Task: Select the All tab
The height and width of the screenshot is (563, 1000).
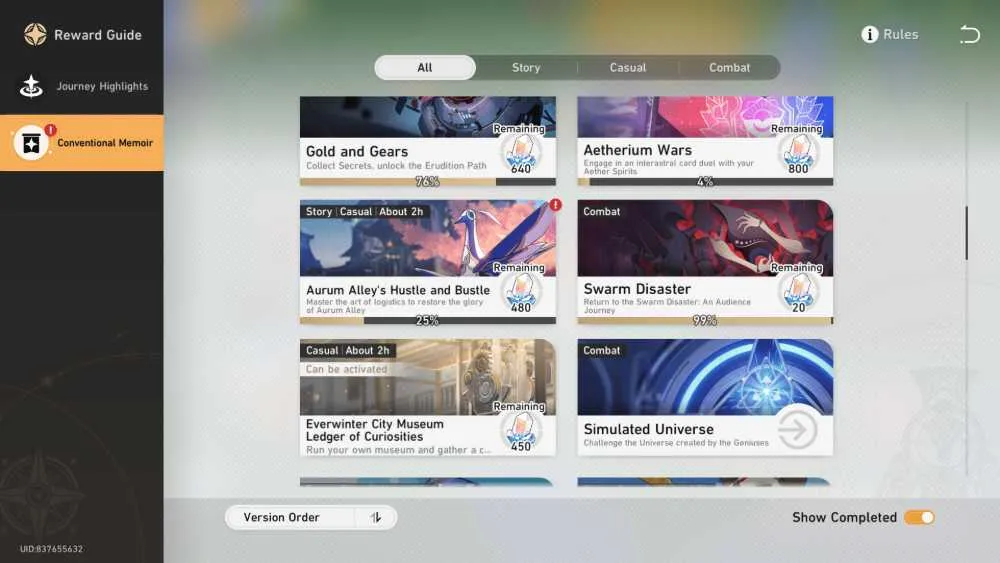Action: [425, 68]
